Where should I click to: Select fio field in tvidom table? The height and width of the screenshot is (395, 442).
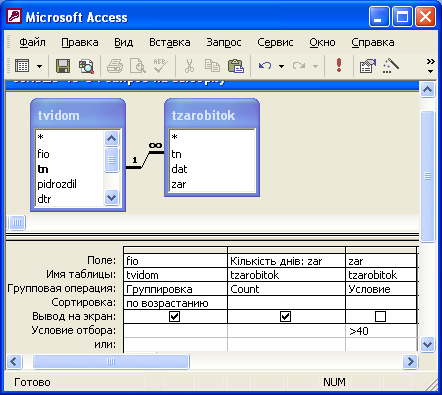click(x=43, y=154)
